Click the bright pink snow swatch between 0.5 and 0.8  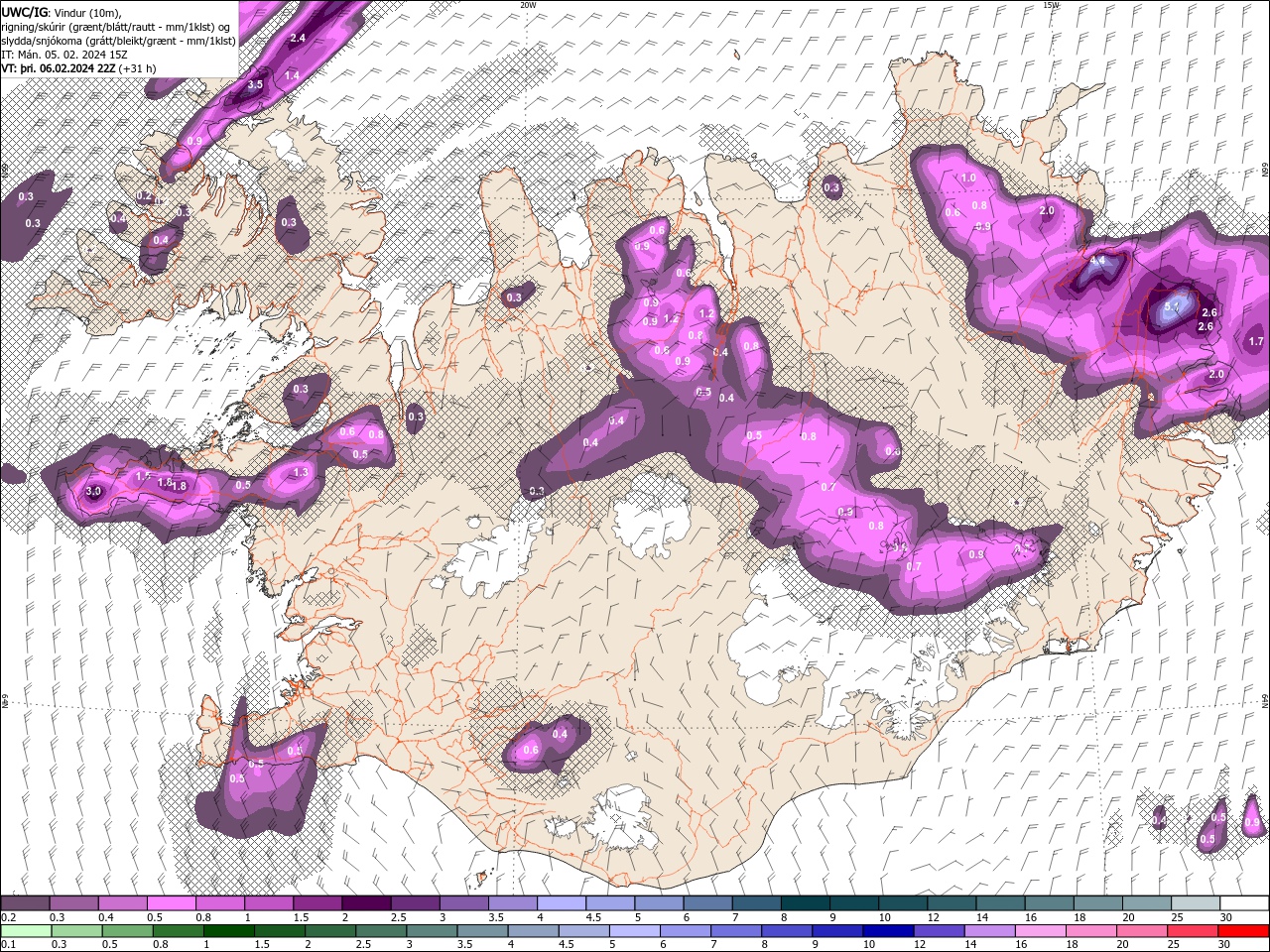pyautogui.click(x=171, y=903)
